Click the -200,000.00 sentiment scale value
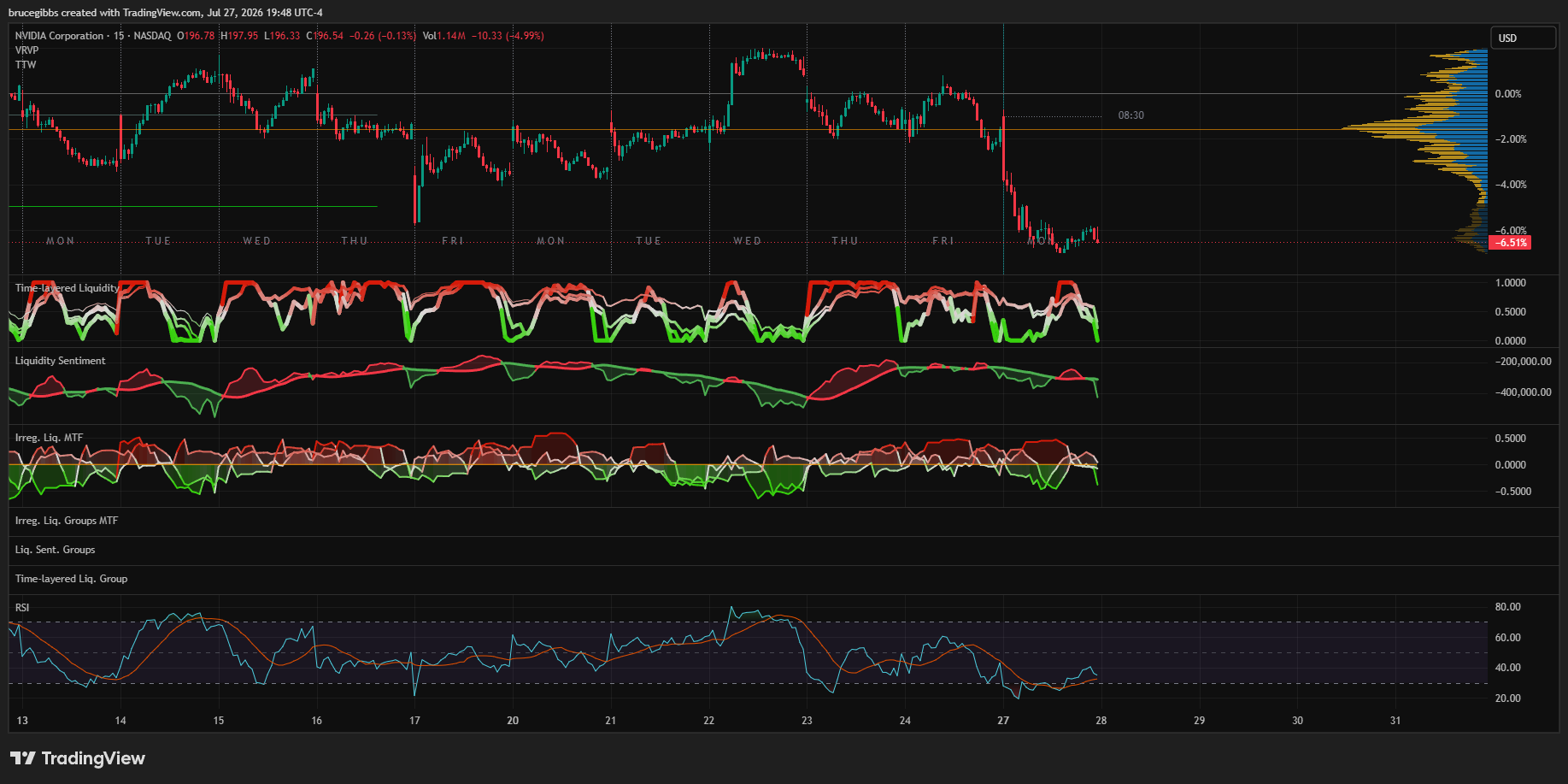The image size is (1568, 784). 1524,362
